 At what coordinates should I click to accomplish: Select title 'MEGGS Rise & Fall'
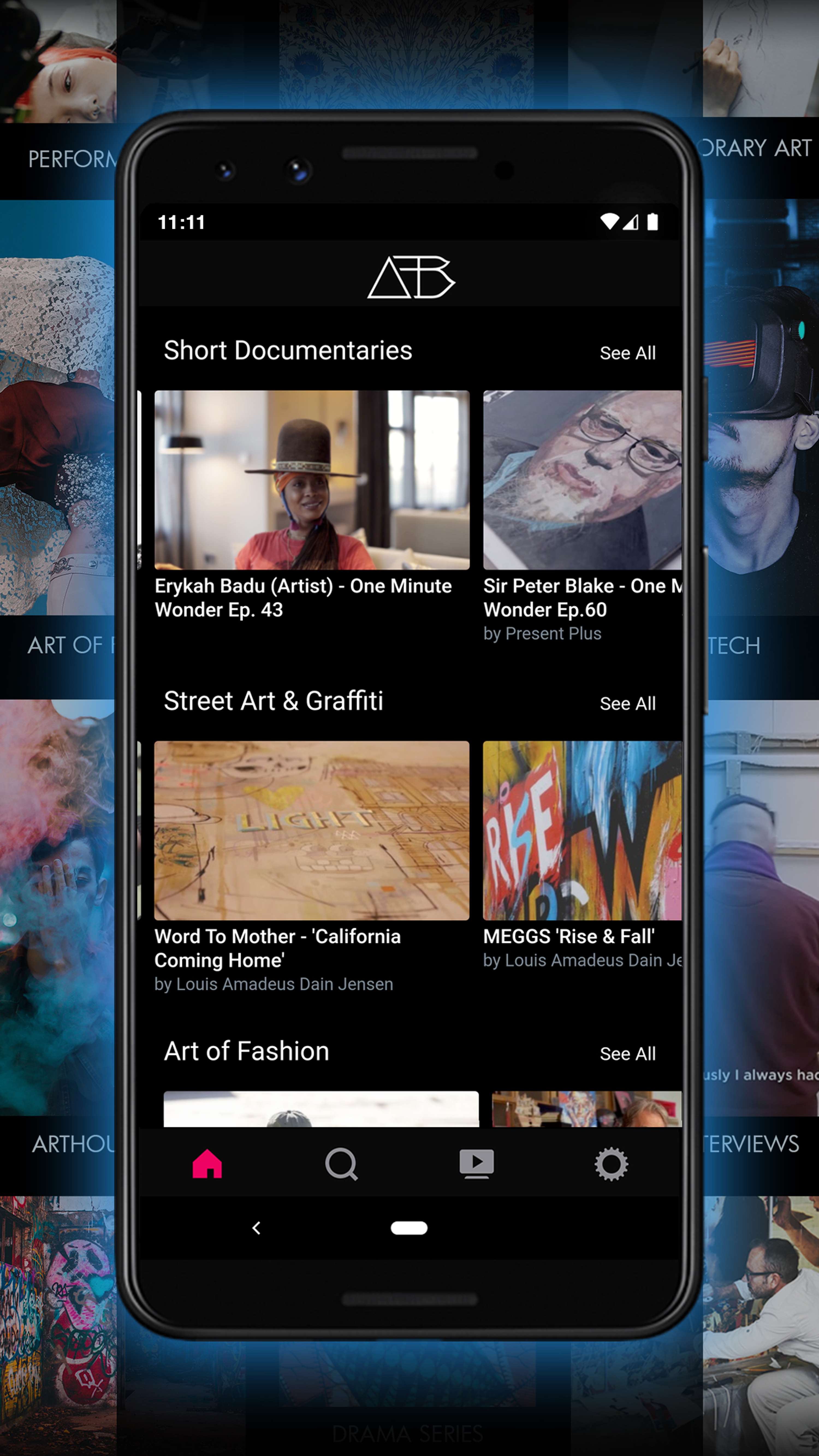(569, 936)
